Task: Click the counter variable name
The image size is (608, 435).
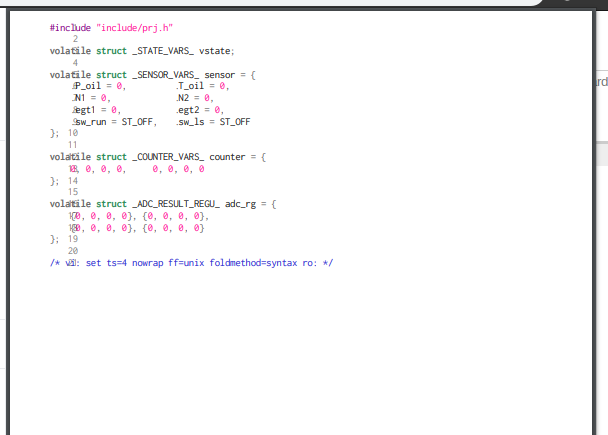Action: tap(227, 157)
